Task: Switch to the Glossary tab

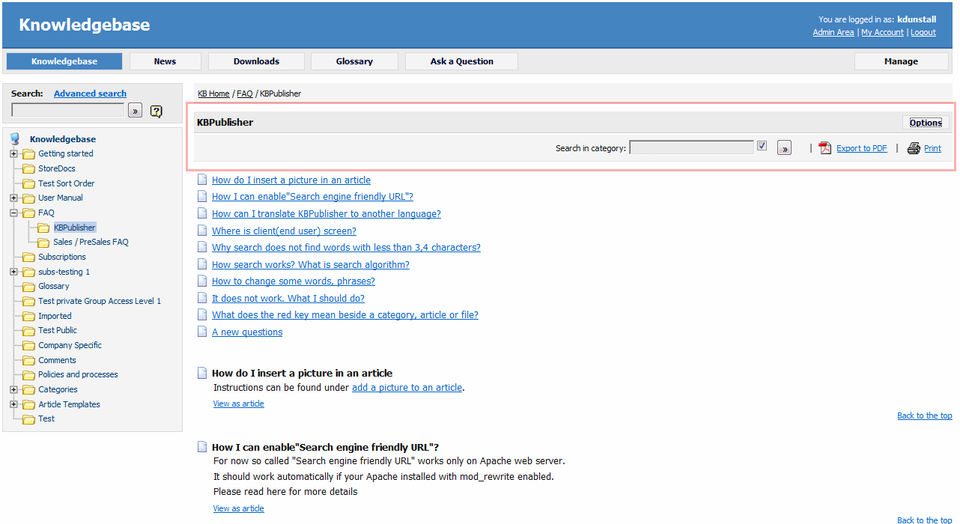Action: point(354,61)
